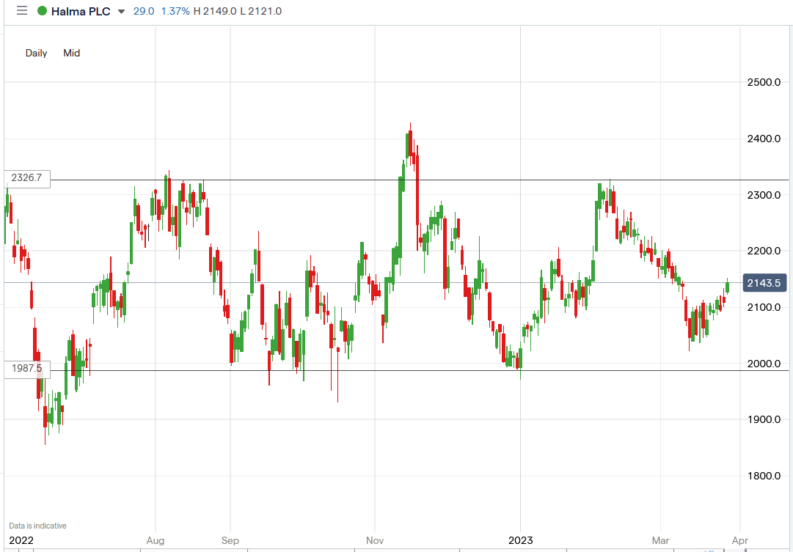Open the hamburger menu icon
Viewport: 793px width, 552px height.
point(22,11)
